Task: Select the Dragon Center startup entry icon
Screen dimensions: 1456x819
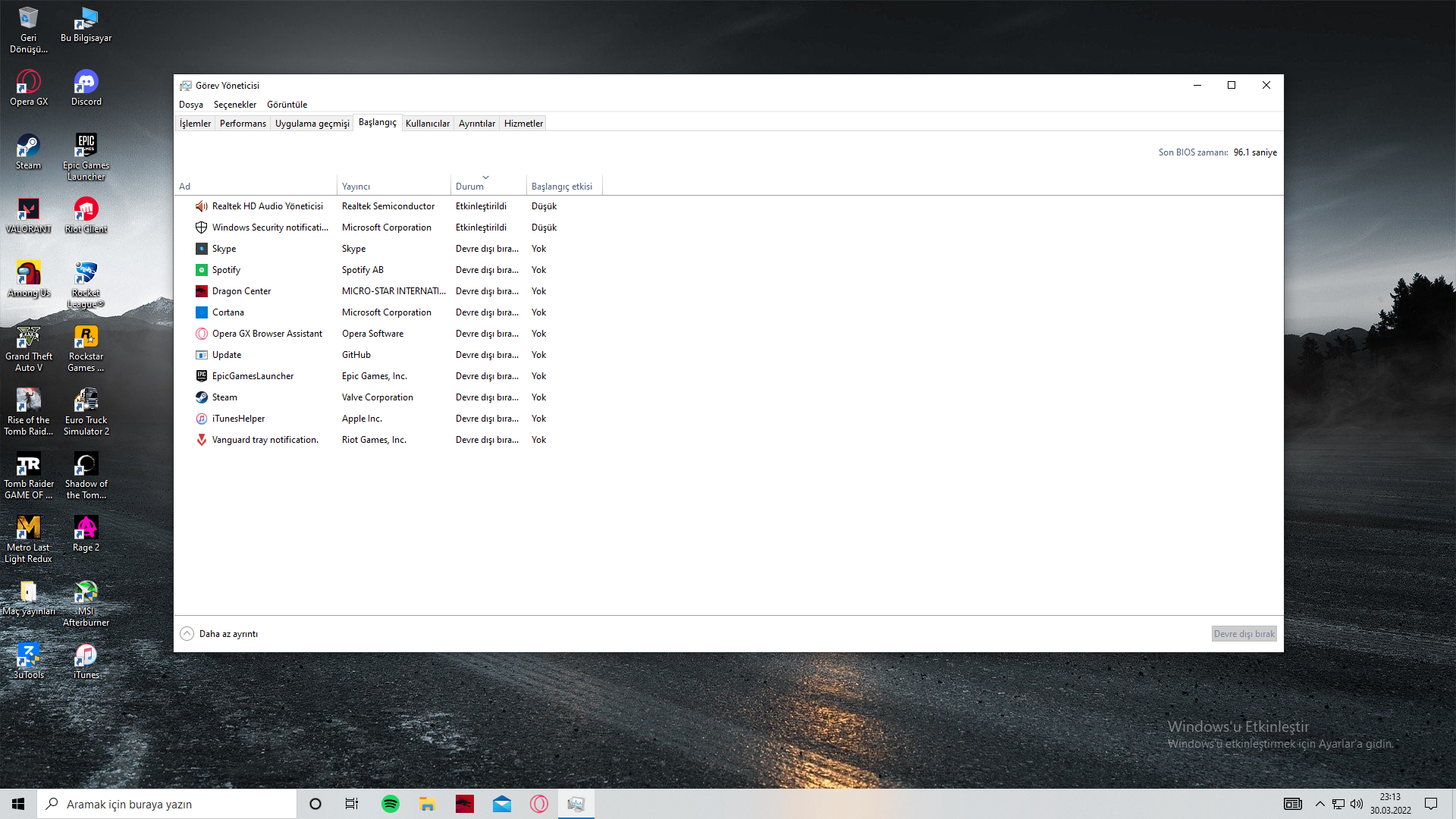Action: click(x=201, y=291)
